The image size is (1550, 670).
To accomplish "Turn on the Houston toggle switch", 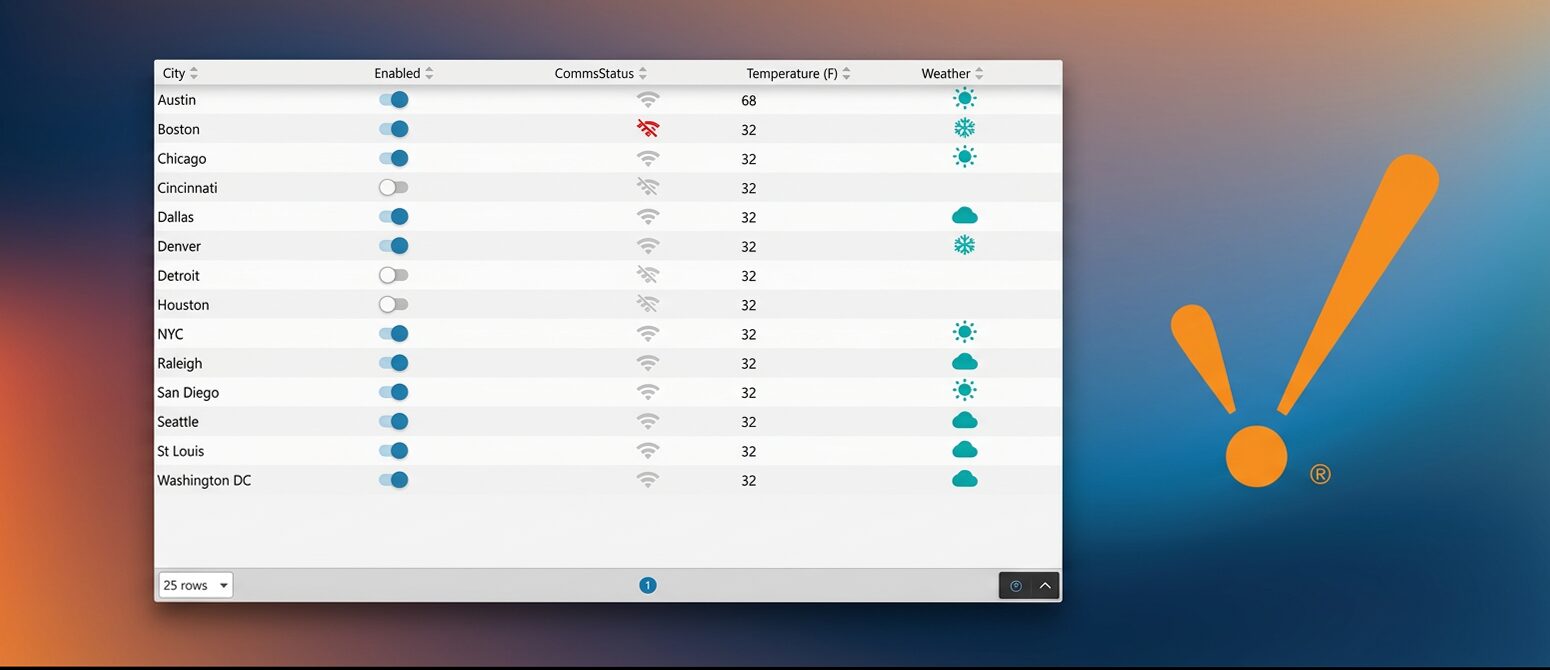I will pyautogui.click(x=393, y=305).
